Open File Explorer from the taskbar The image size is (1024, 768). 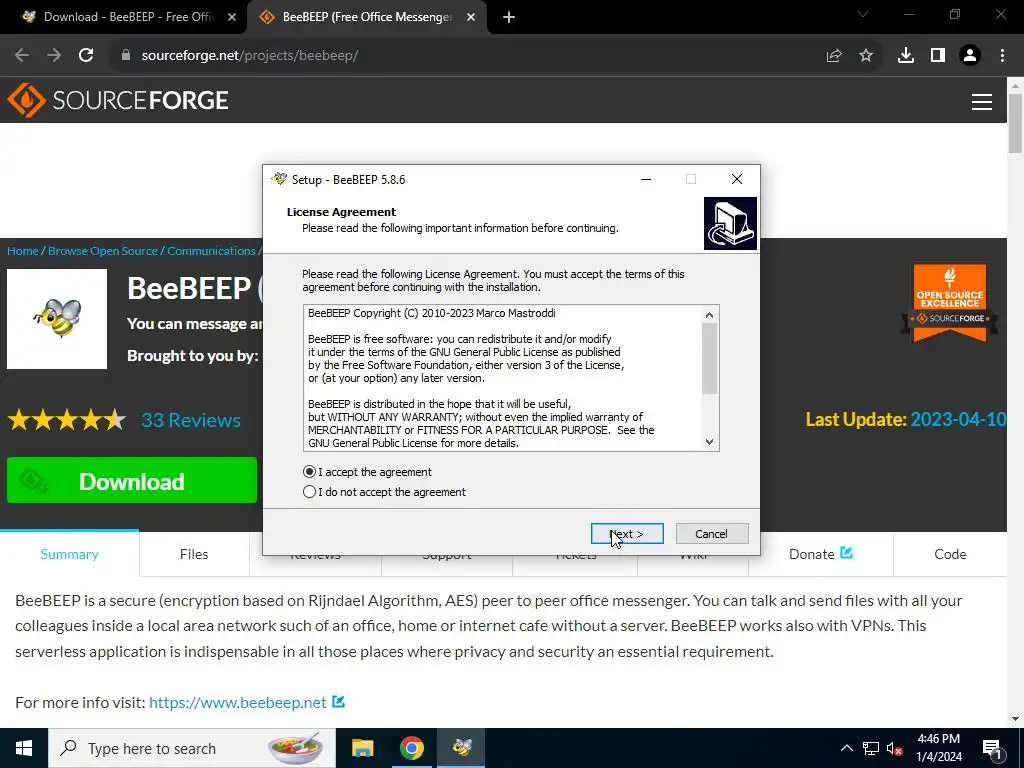(x=362, y=748)
